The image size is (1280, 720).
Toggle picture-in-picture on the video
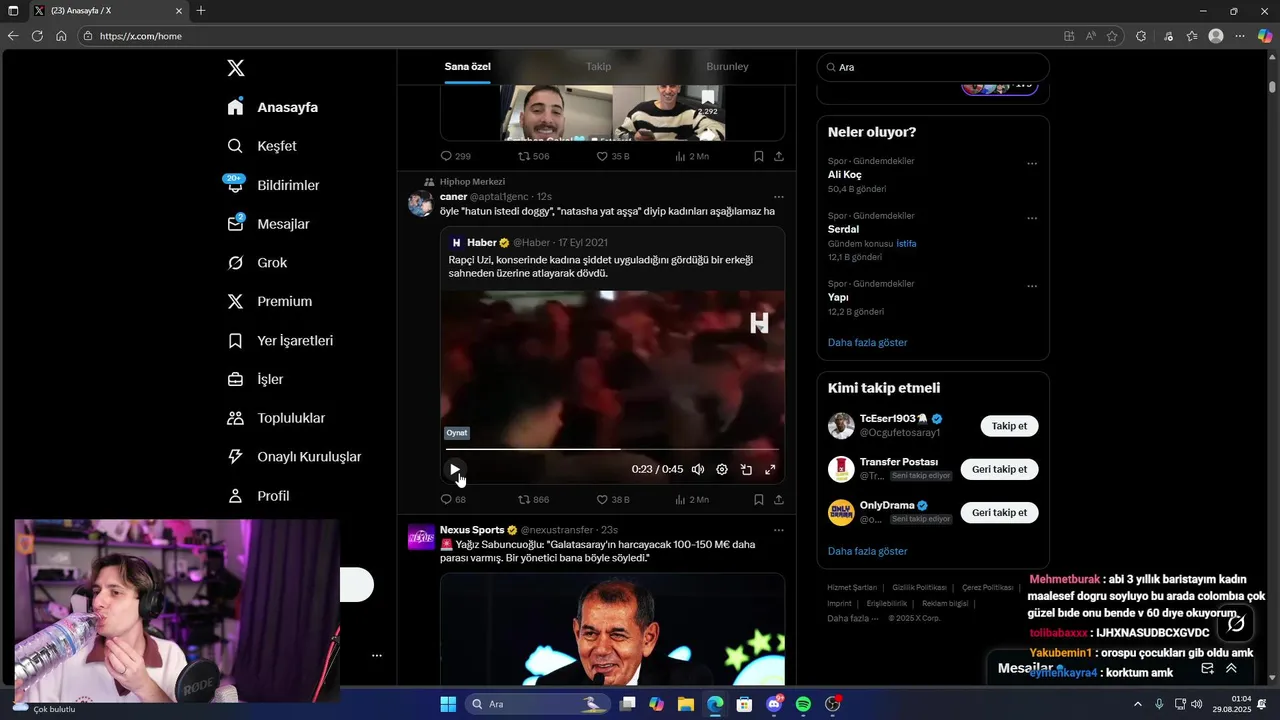[x=746, y=469]
